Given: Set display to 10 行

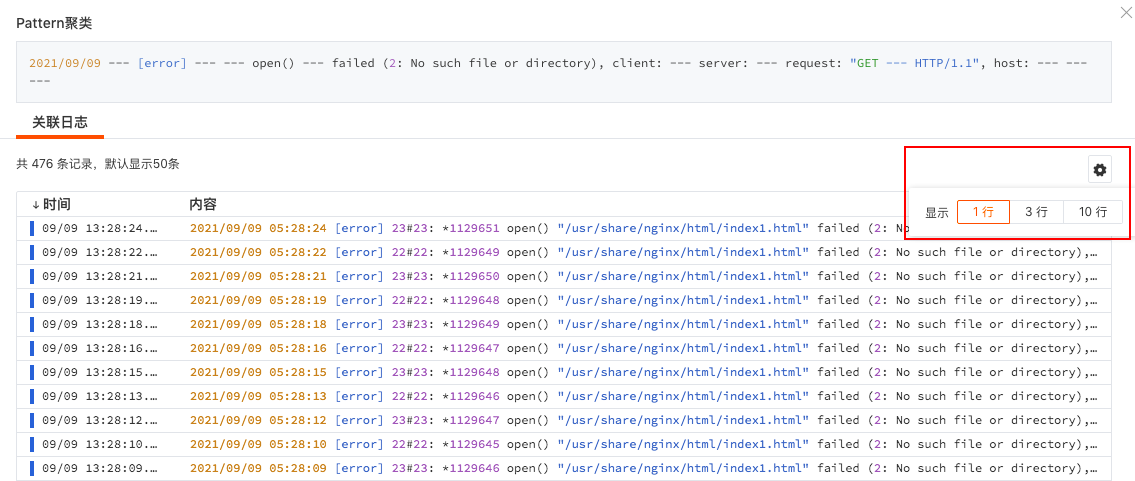Looking at the screenshot, I should tap(1092, 212).
